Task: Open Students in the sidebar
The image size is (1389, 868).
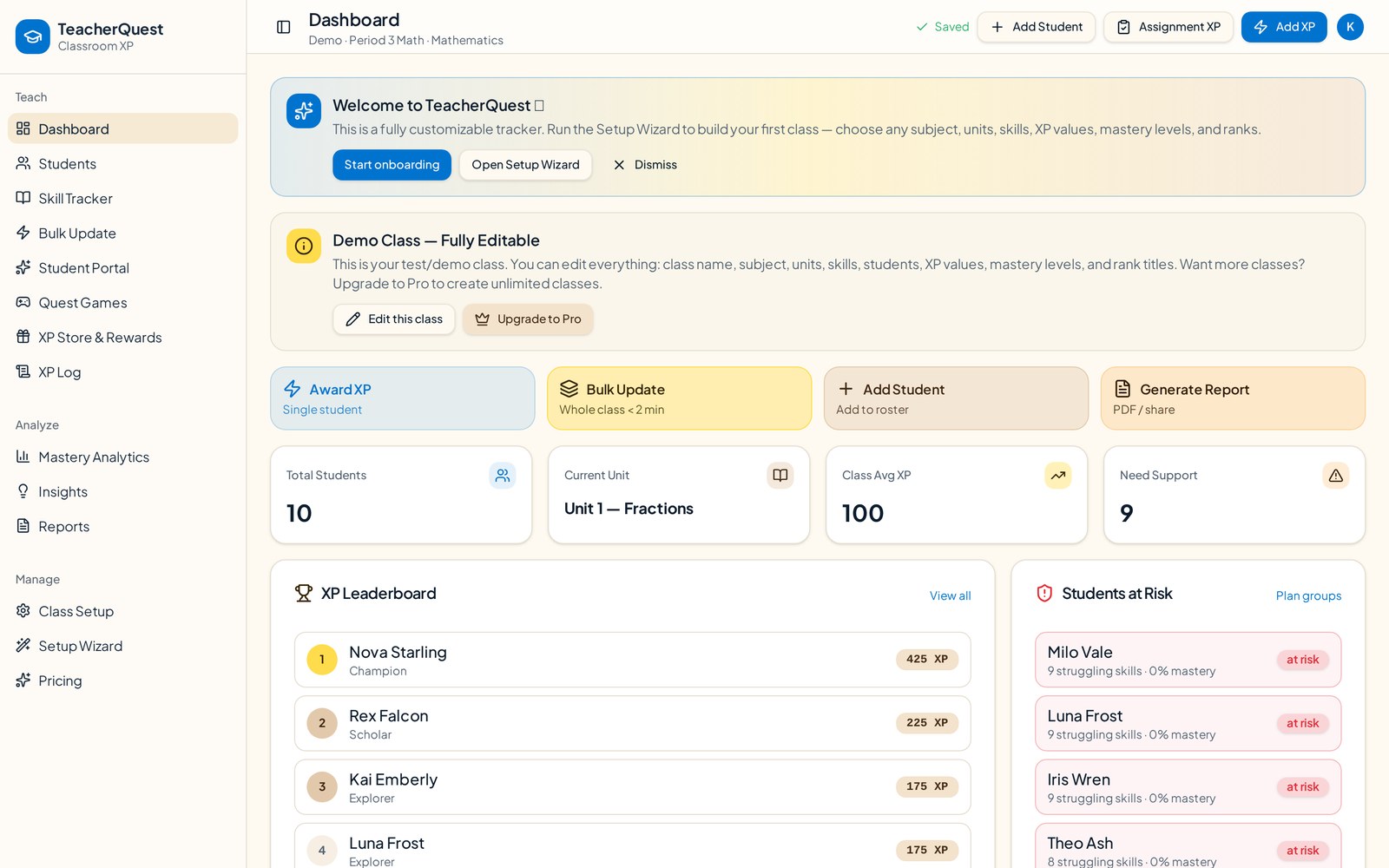Action: pos(122,163)
